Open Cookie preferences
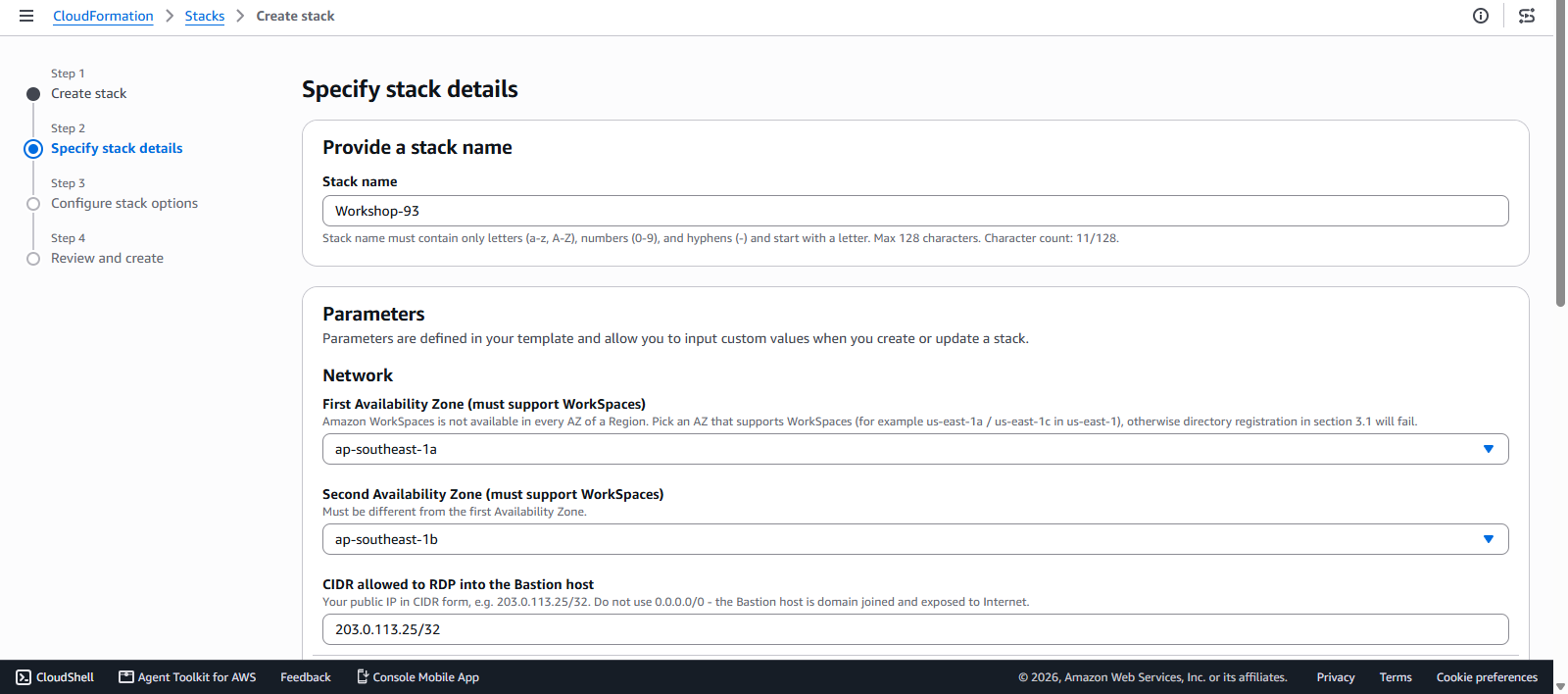 (1487, 677)
